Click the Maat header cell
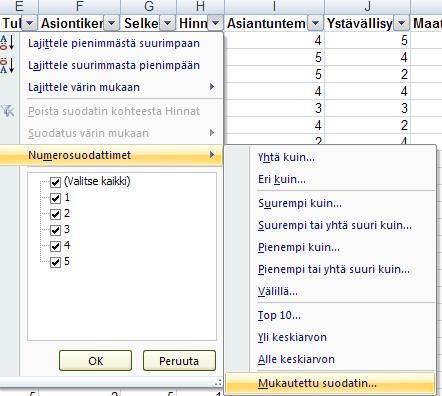Viewport: 442px width, 396px height. click(427, 23)
